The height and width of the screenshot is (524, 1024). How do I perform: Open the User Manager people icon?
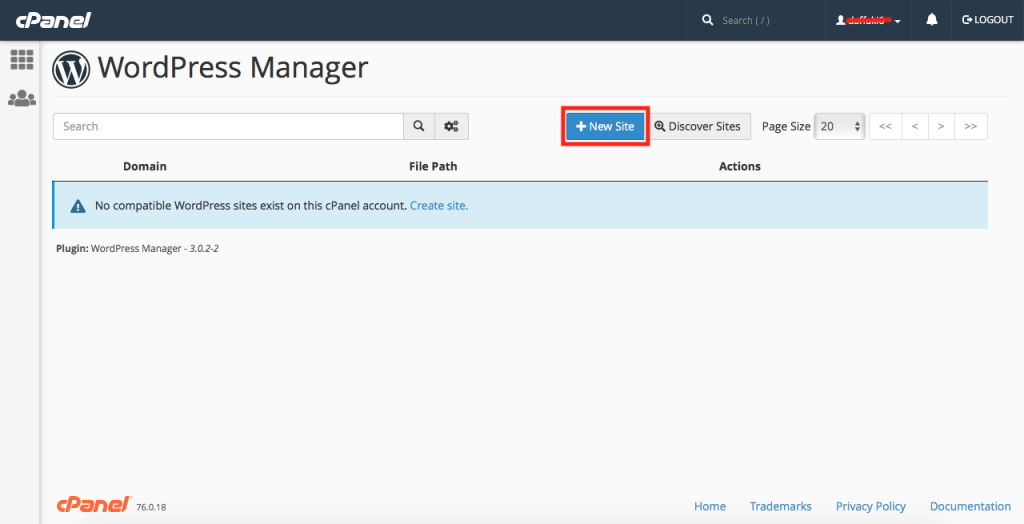point(22,99)
